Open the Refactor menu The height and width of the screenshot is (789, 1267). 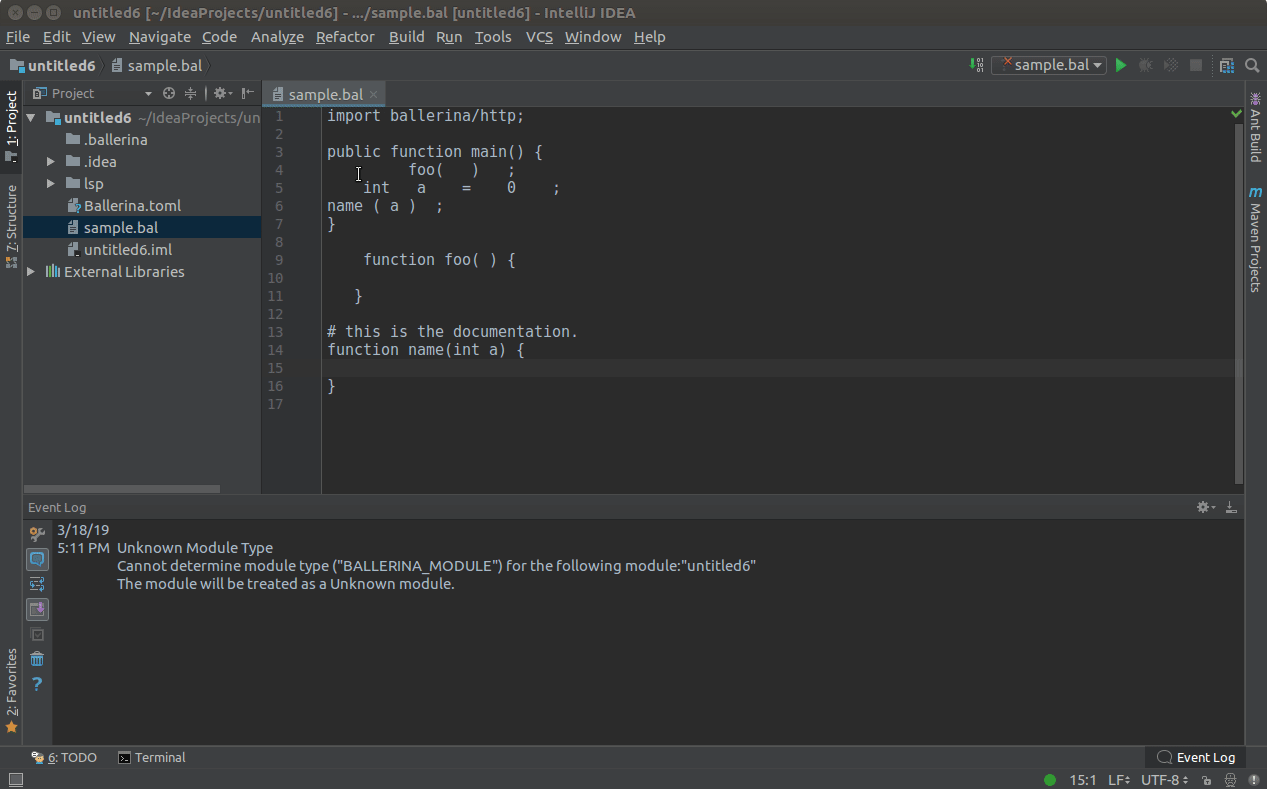[345, 37]
